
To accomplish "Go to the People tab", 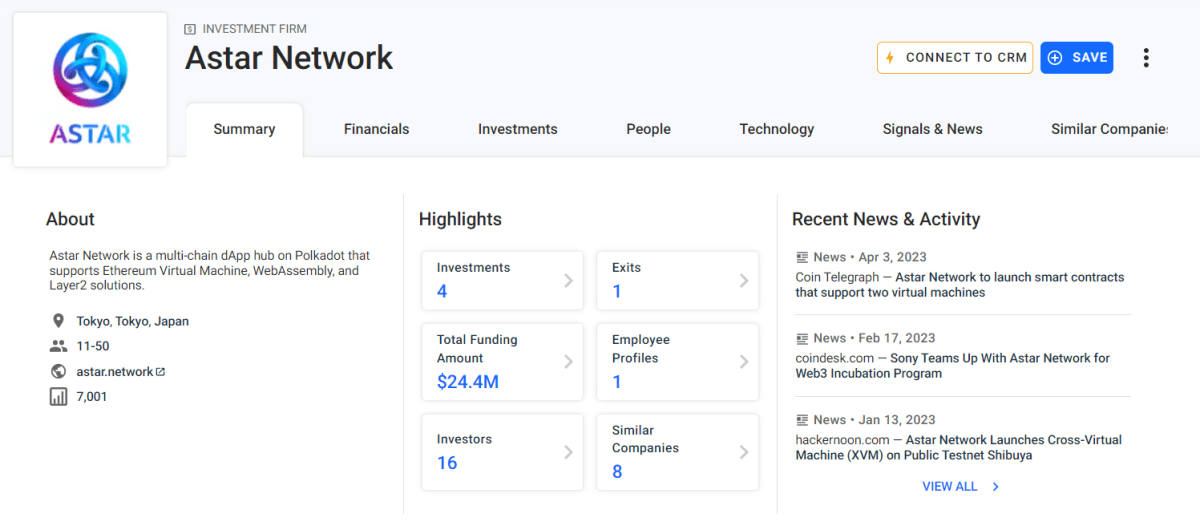I will click(648, 129).
